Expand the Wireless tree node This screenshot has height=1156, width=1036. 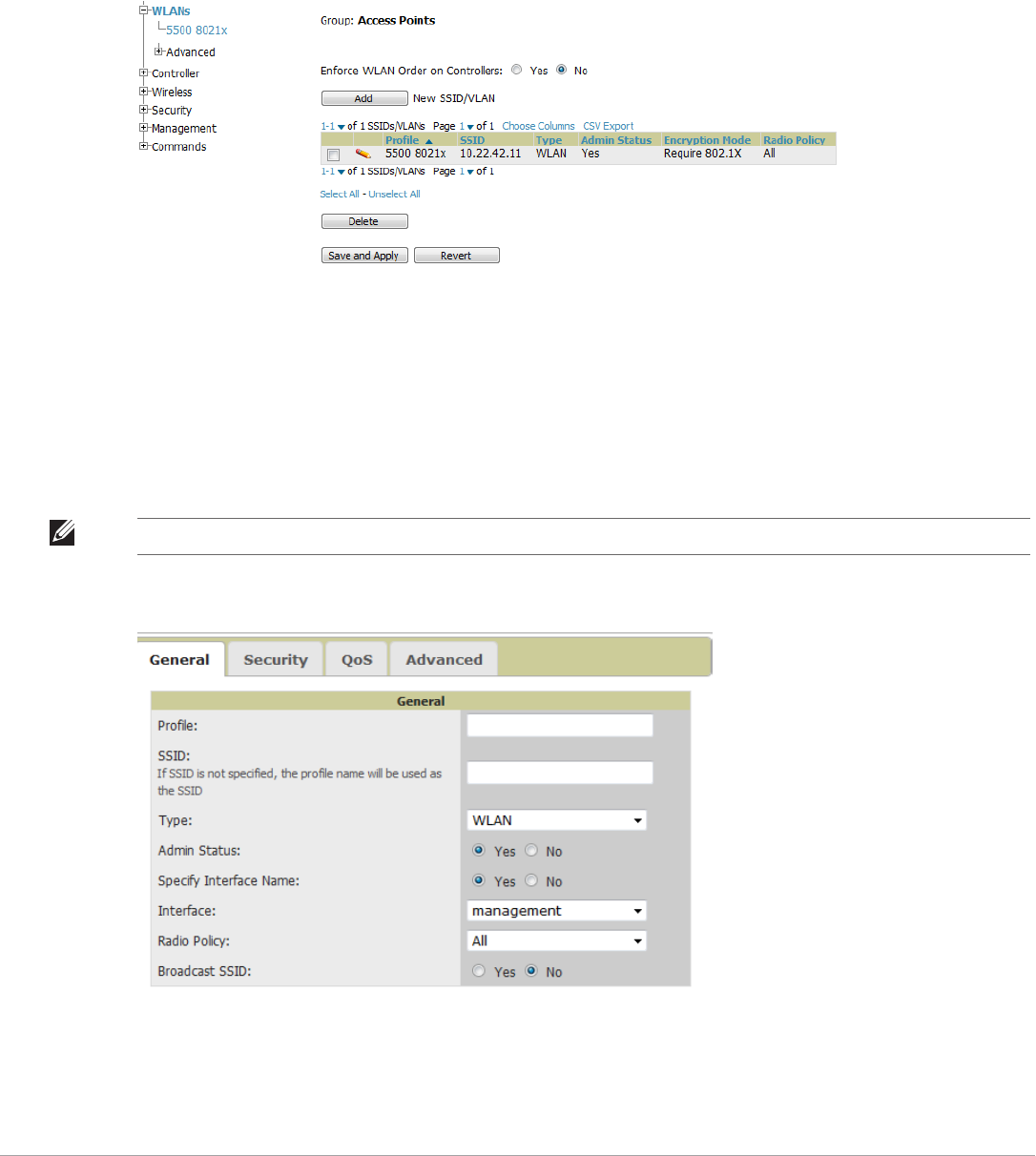144,92
